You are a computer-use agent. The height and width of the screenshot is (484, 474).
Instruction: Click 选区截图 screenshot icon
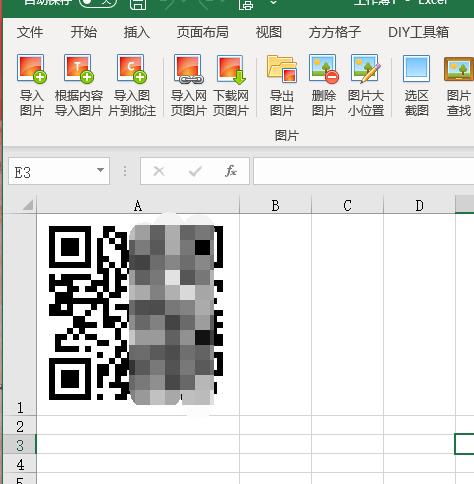pos(416,69)
